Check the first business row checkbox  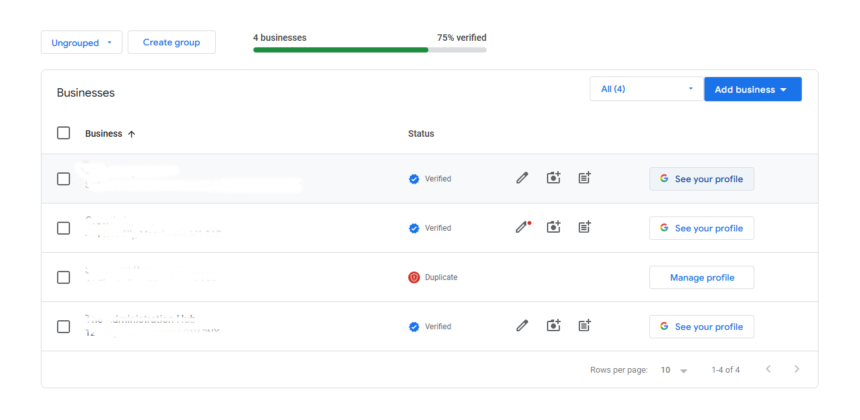tap(64, 179)
